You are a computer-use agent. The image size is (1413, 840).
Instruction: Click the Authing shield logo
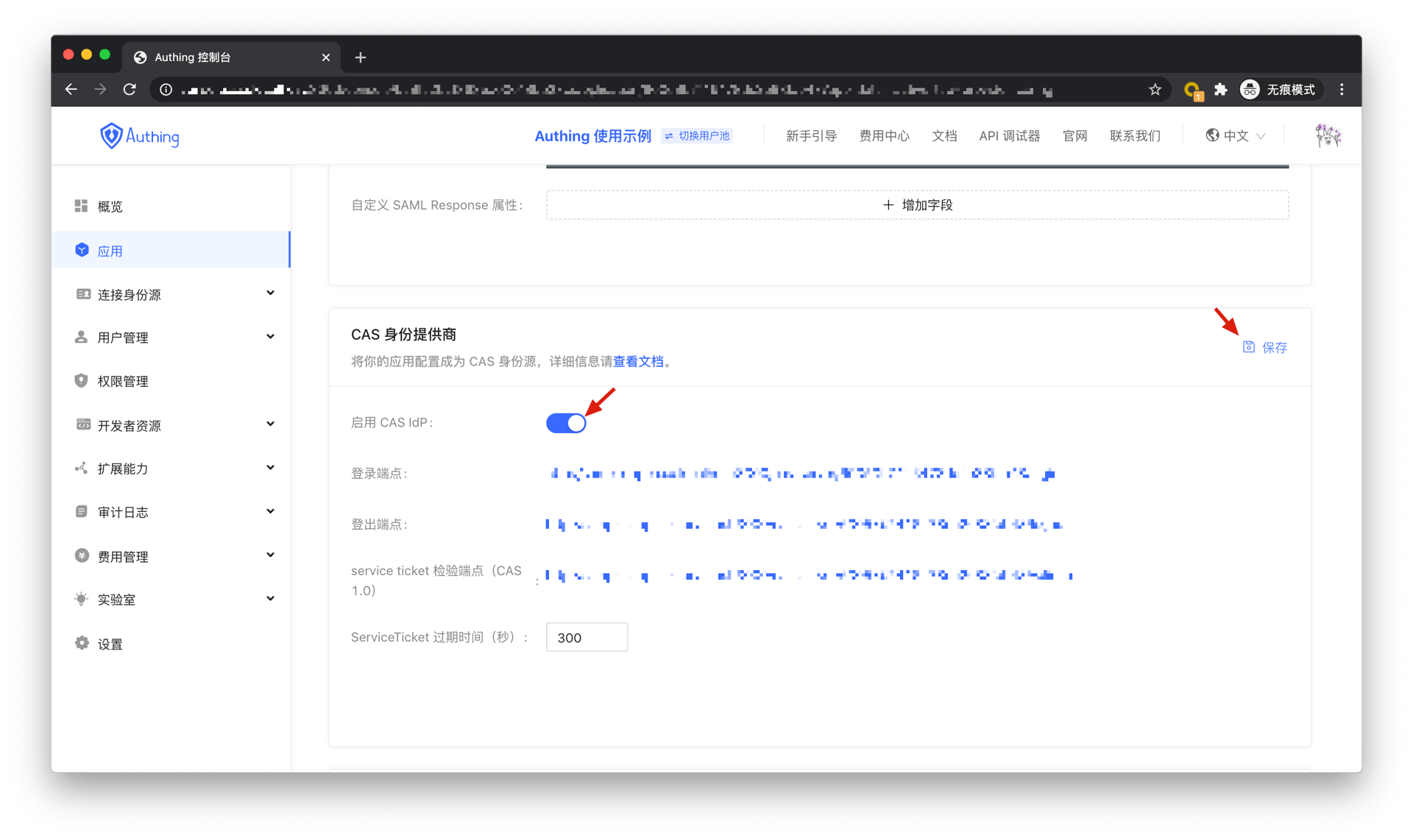coord(111,136)
